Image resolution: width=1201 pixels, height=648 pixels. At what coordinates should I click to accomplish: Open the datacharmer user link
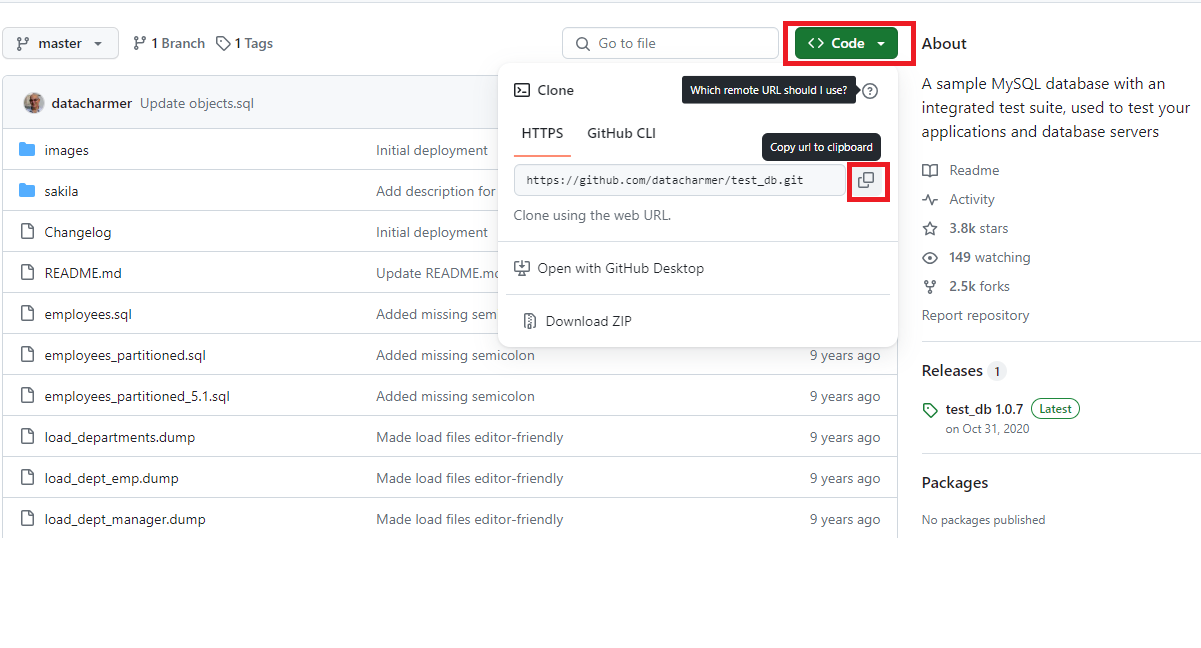92,103
